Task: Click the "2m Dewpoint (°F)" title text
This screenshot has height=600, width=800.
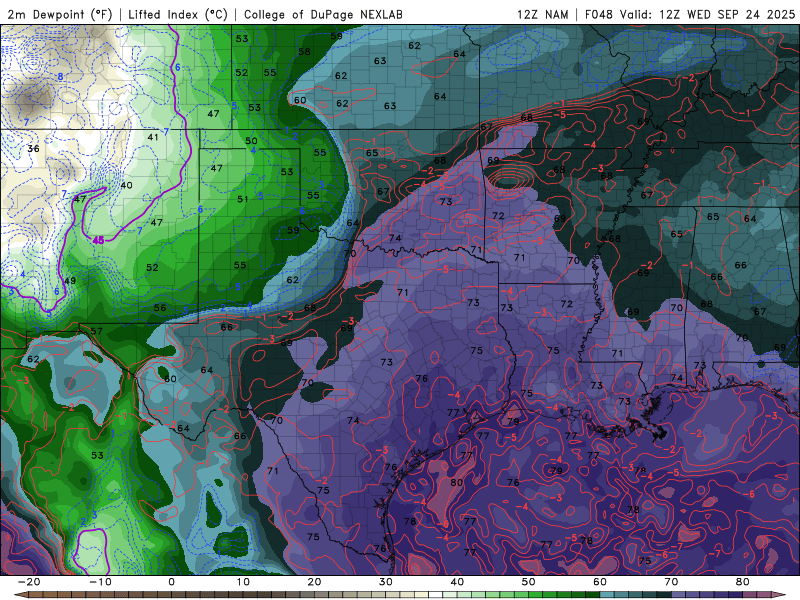Action: 59,14
